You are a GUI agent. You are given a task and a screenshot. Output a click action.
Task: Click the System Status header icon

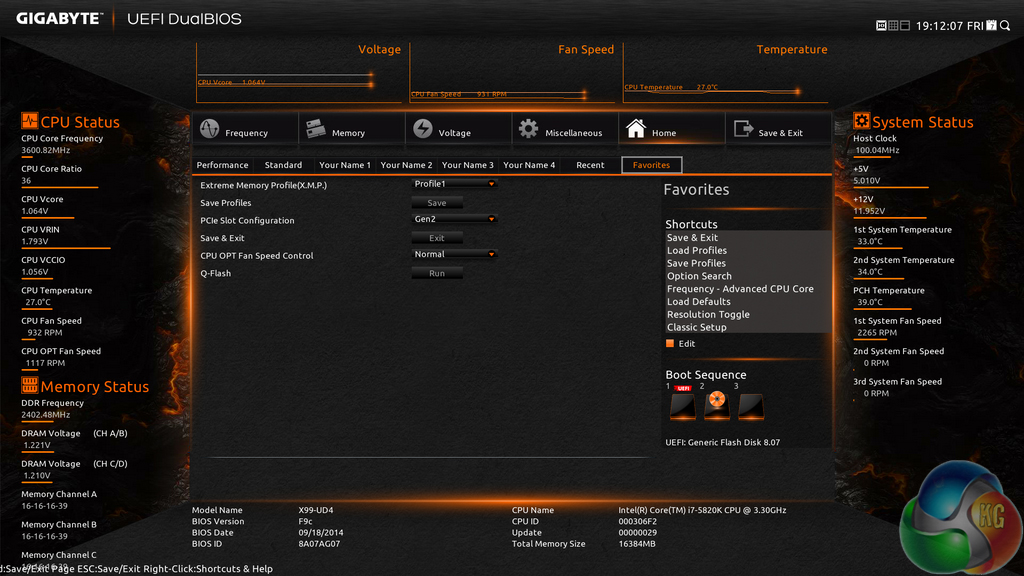coord(861,121)
